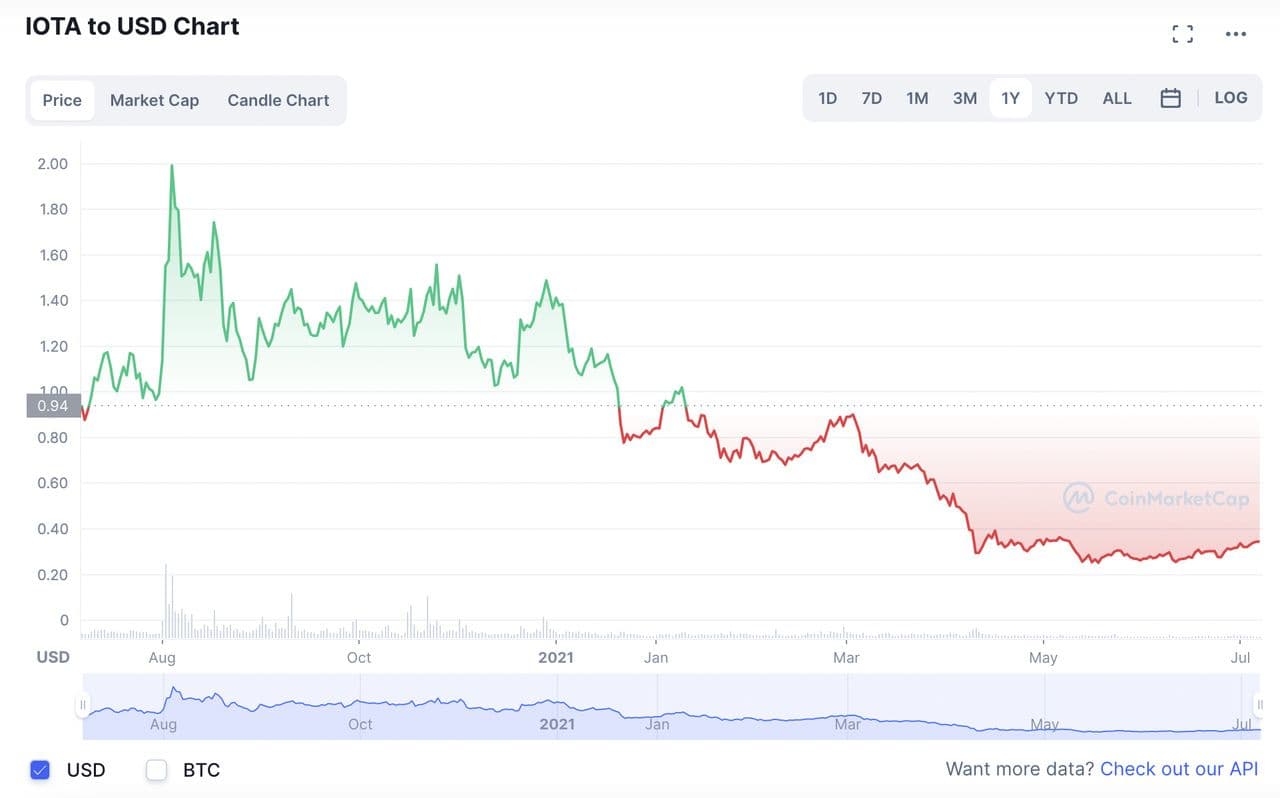Open the Check out our API link
The width and height of the screenshot is (1280, 798).
tap(1179, 769)
